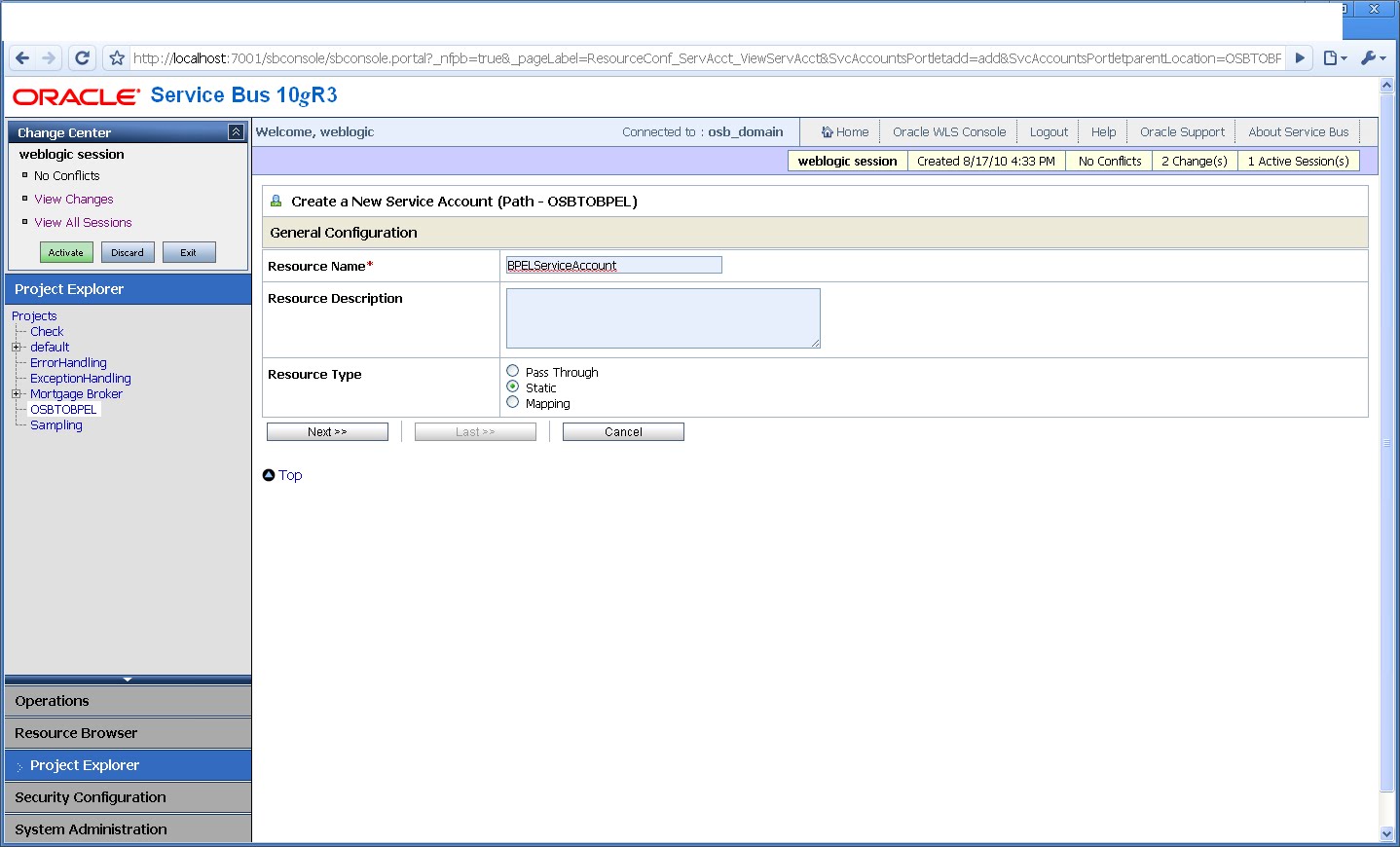Open the ErrorHandling project
Screen dimensions: 1400x847
click(68, 363)
